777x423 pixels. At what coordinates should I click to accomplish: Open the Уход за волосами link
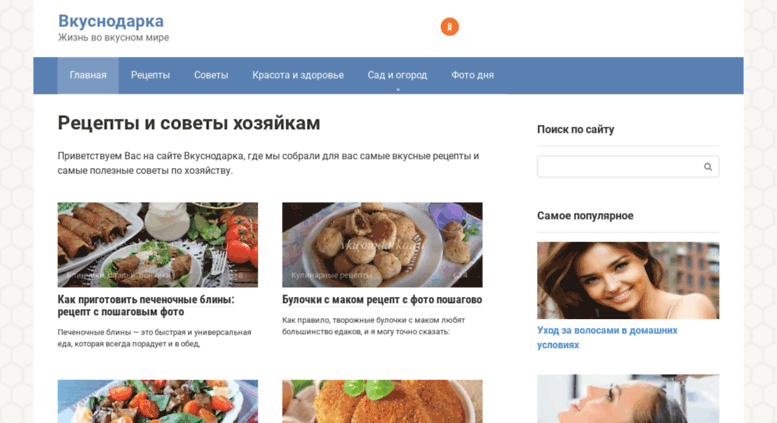[x=607, y=337]
